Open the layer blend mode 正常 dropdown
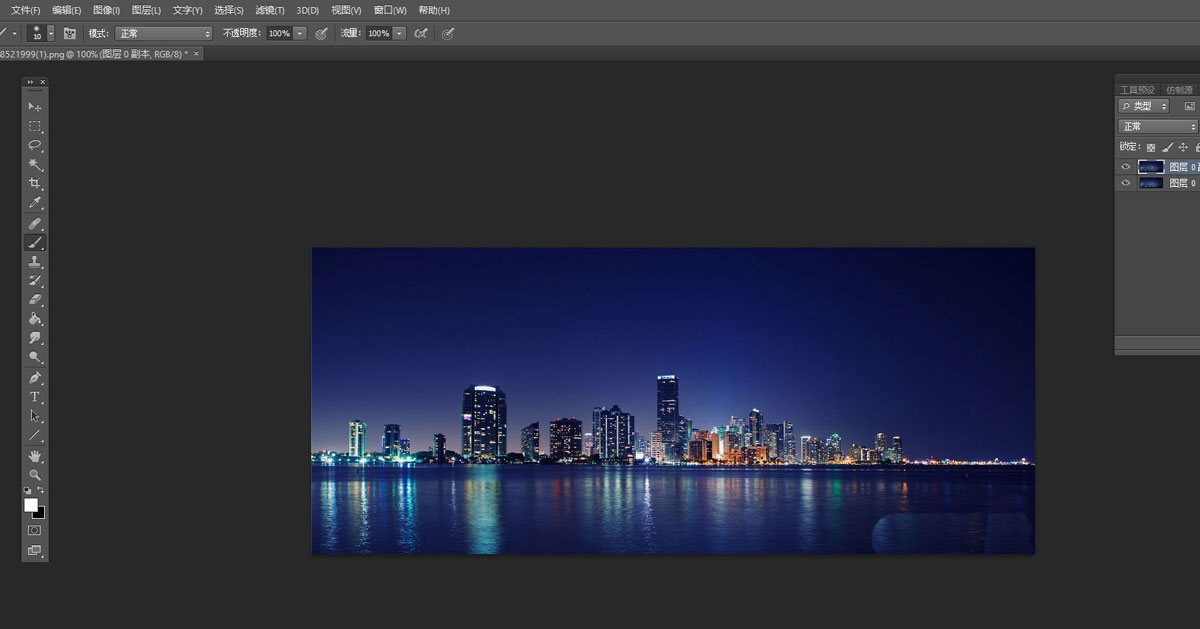 [1157, 126]
